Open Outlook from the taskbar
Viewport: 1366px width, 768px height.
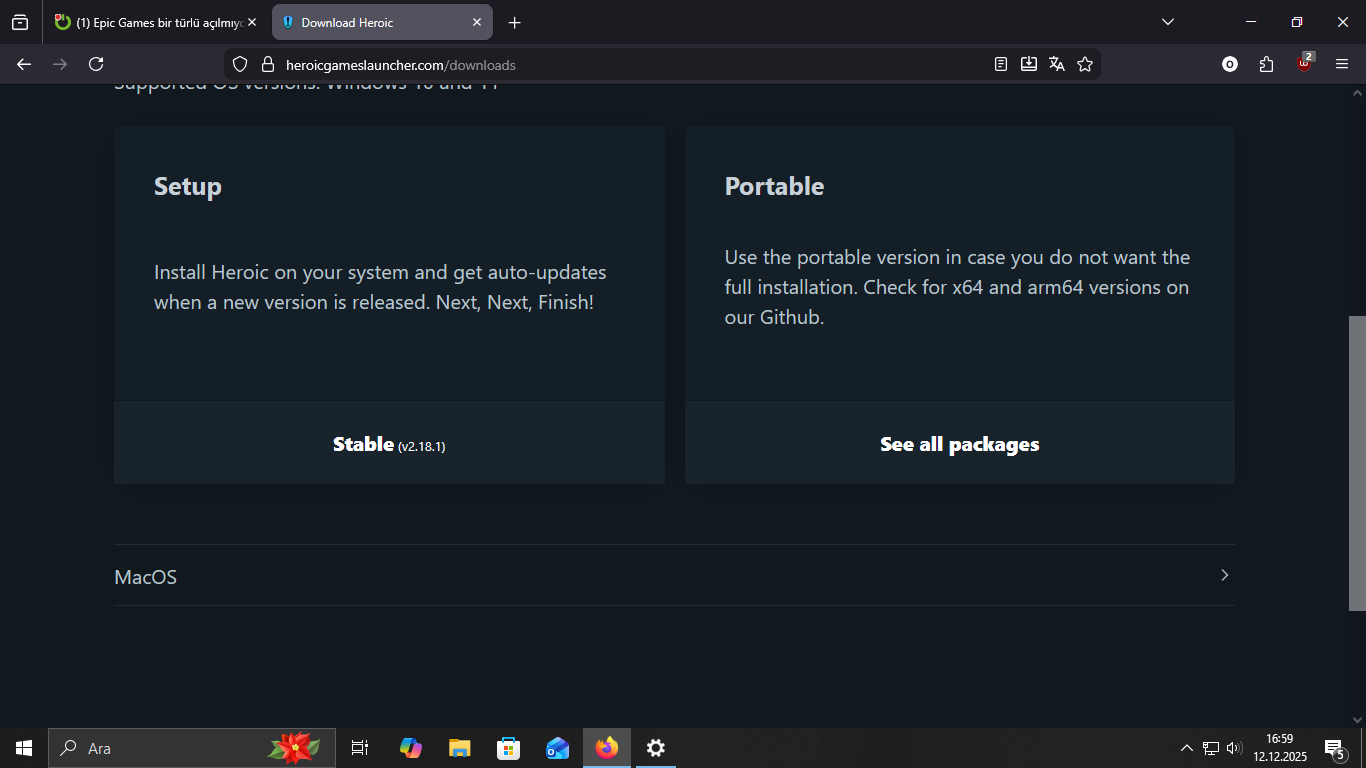click(558, 748)
